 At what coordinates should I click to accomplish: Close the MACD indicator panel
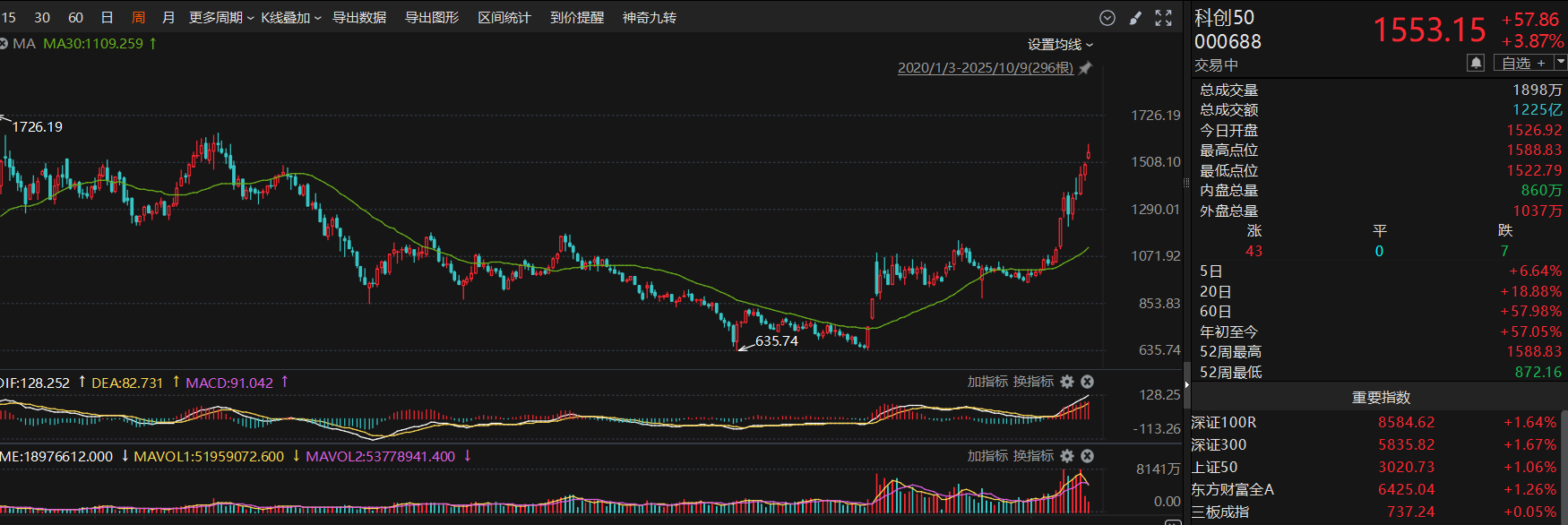click(x=1087, y=382)
